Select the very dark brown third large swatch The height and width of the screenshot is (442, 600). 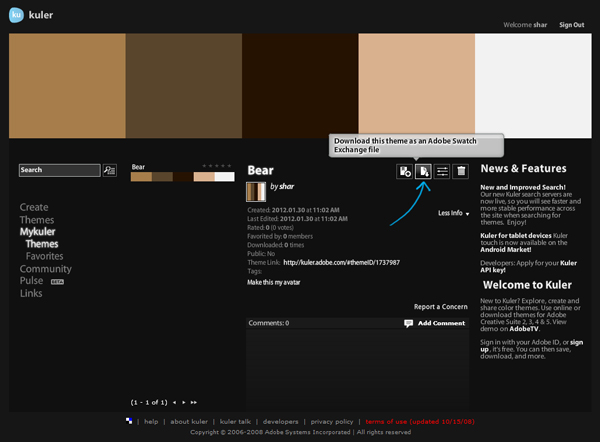click(x=300, y=86)
